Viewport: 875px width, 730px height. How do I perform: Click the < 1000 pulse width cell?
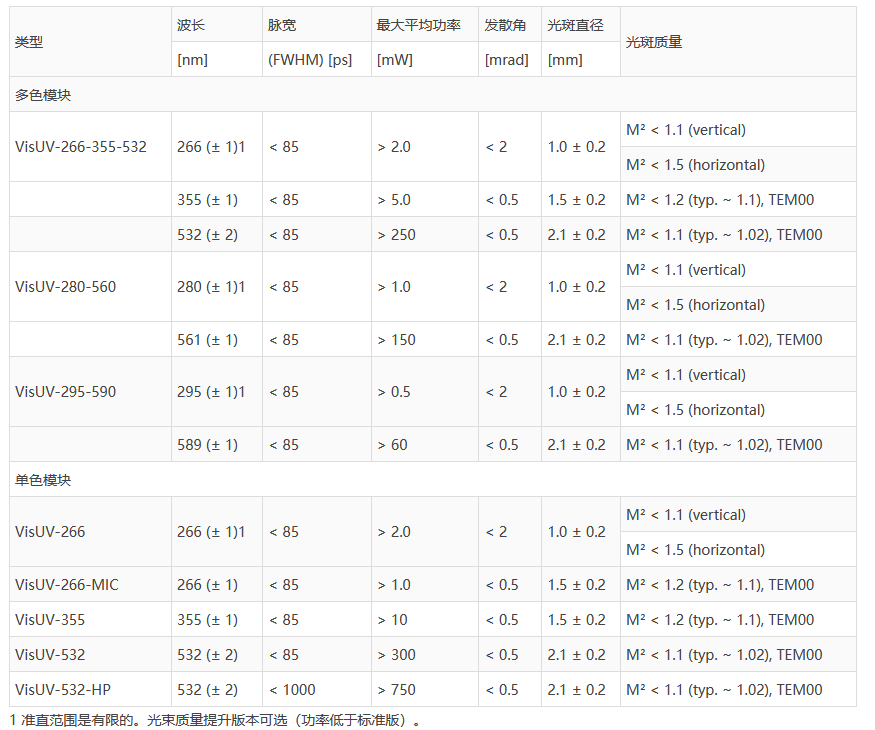click(292, 690)
